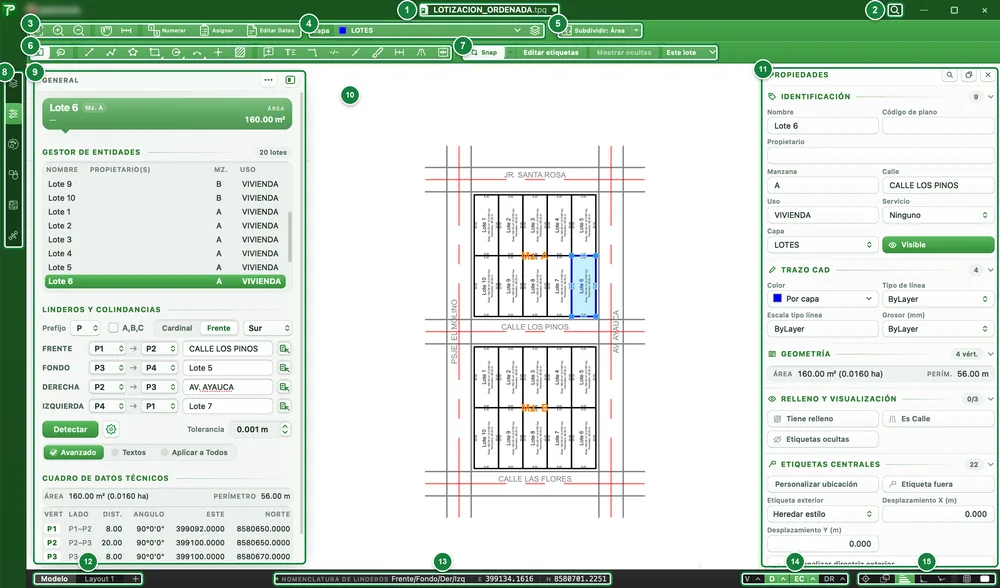Select the lasso selection tool
The width and height of the screenshot is (1000, 588).
[61, 52]
